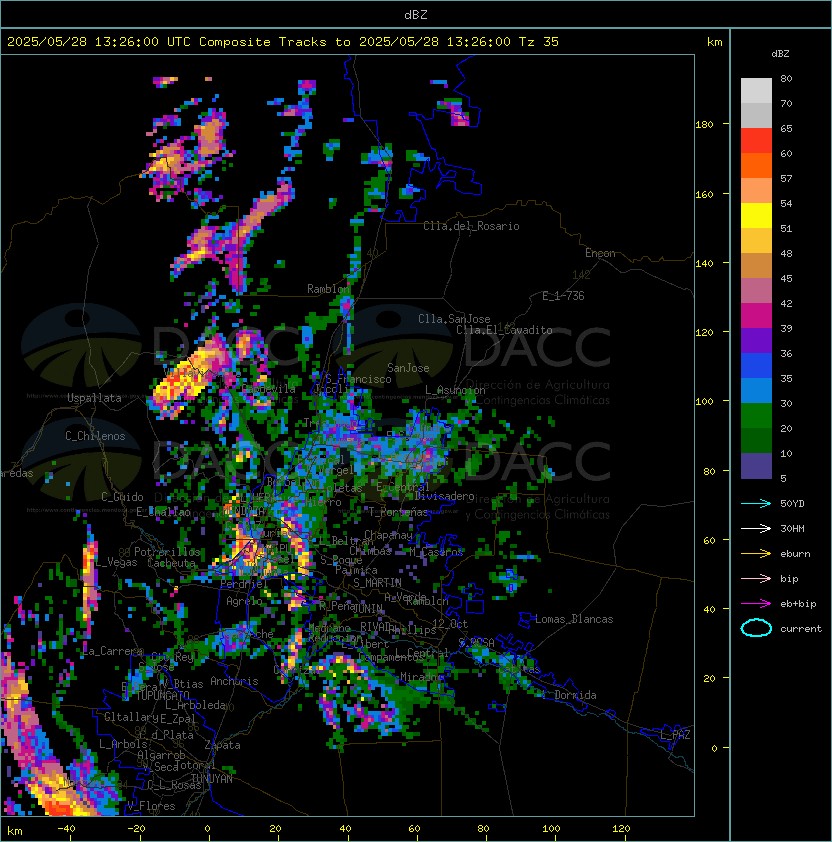
Task: Pick the bright green 20–30 dBZ color band
Action: [x=756, y=416]
